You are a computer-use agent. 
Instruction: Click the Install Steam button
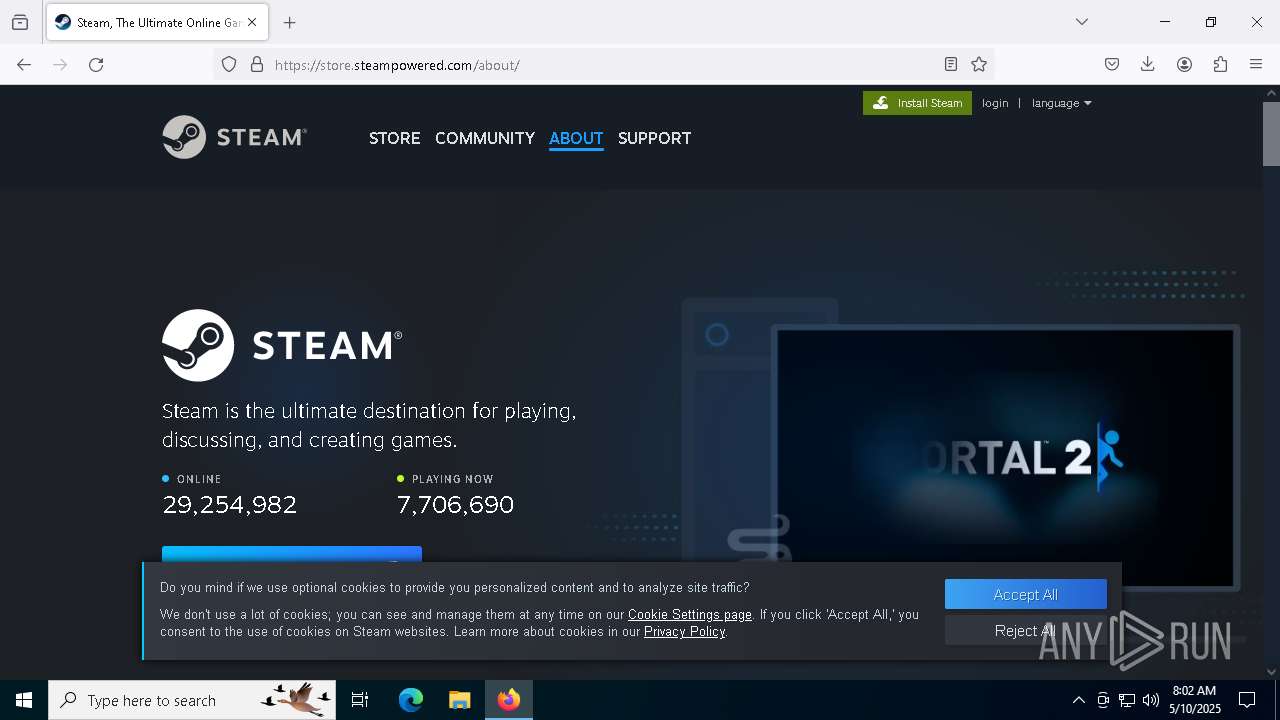coord(917,103)
